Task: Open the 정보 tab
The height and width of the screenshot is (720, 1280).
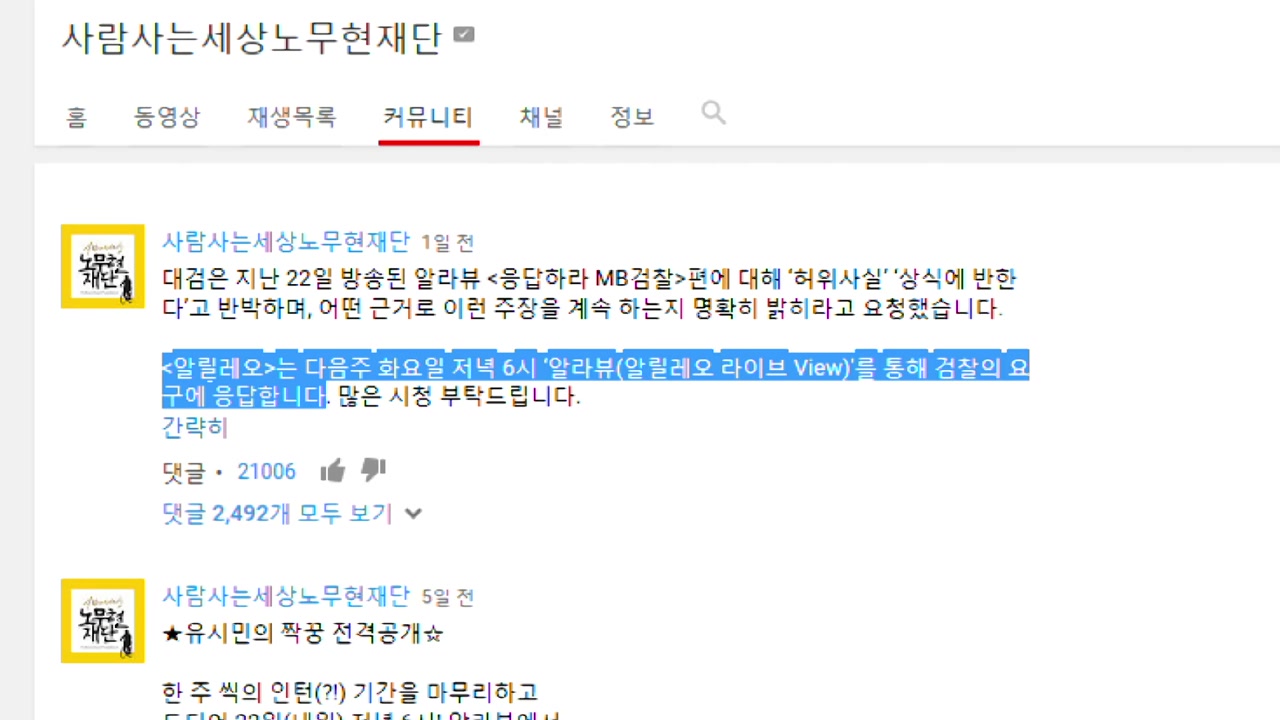Action: (x=632, y=117)
